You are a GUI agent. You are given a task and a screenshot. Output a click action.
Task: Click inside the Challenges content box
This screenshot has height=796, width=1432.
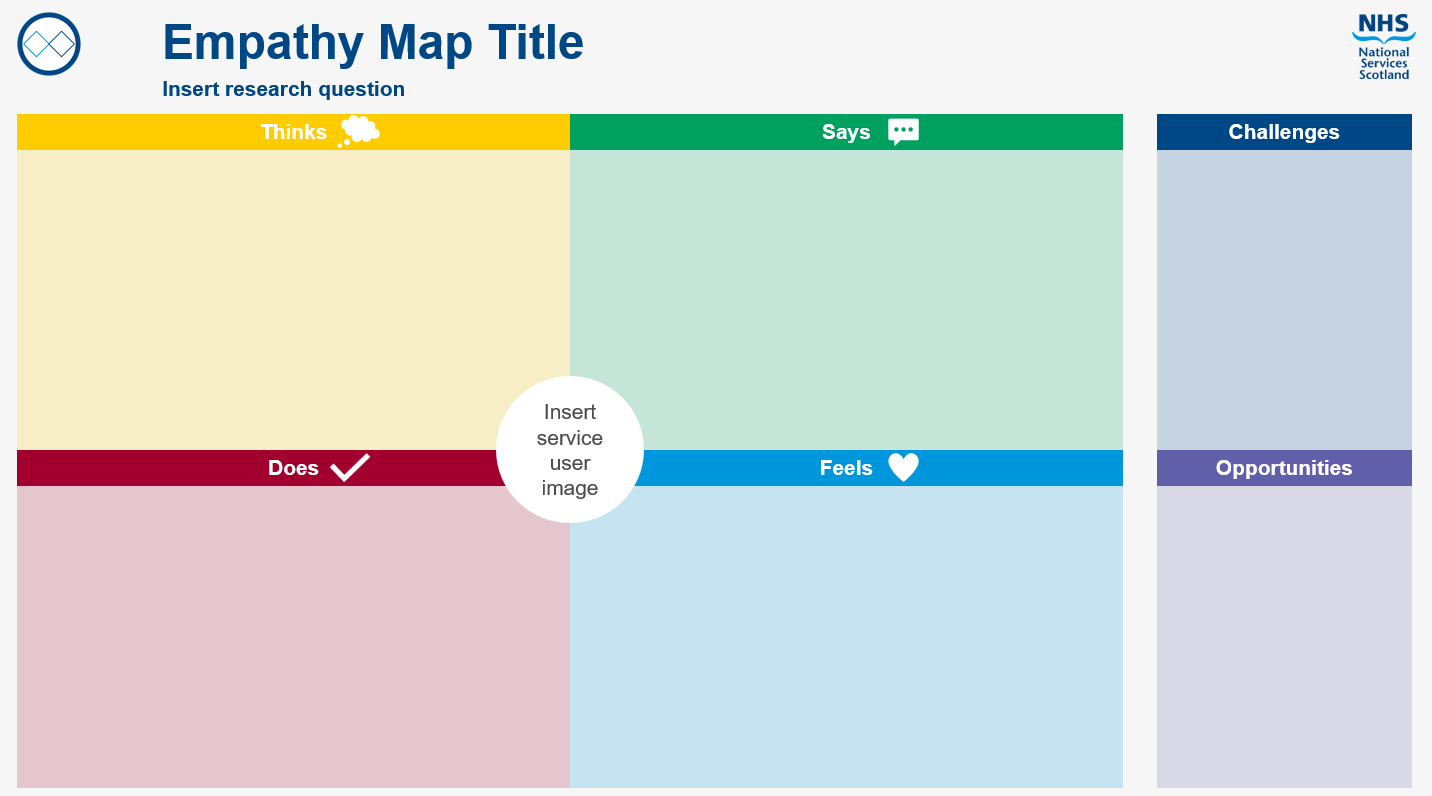tap(1284, 300)
